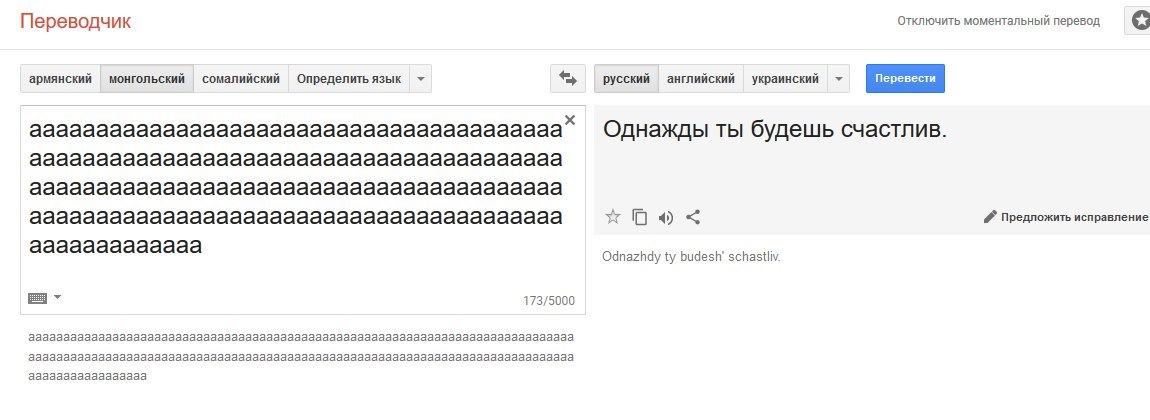Select украинский target language
The width and height of the screenshot is (1150, 420).
(785, 78)
